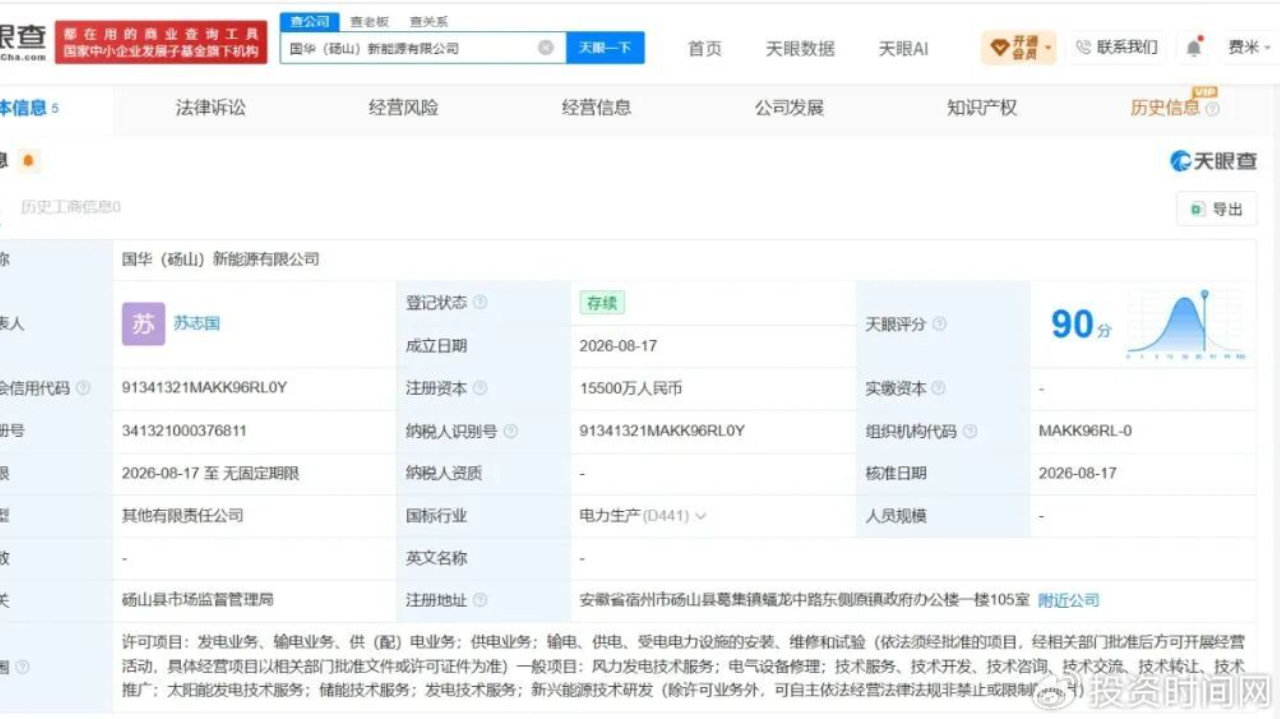Image resolution: width=1280 pixels, height=719 pixels.
Task: Open the 天眼数据 menu item
Action: tap(800, 48)
